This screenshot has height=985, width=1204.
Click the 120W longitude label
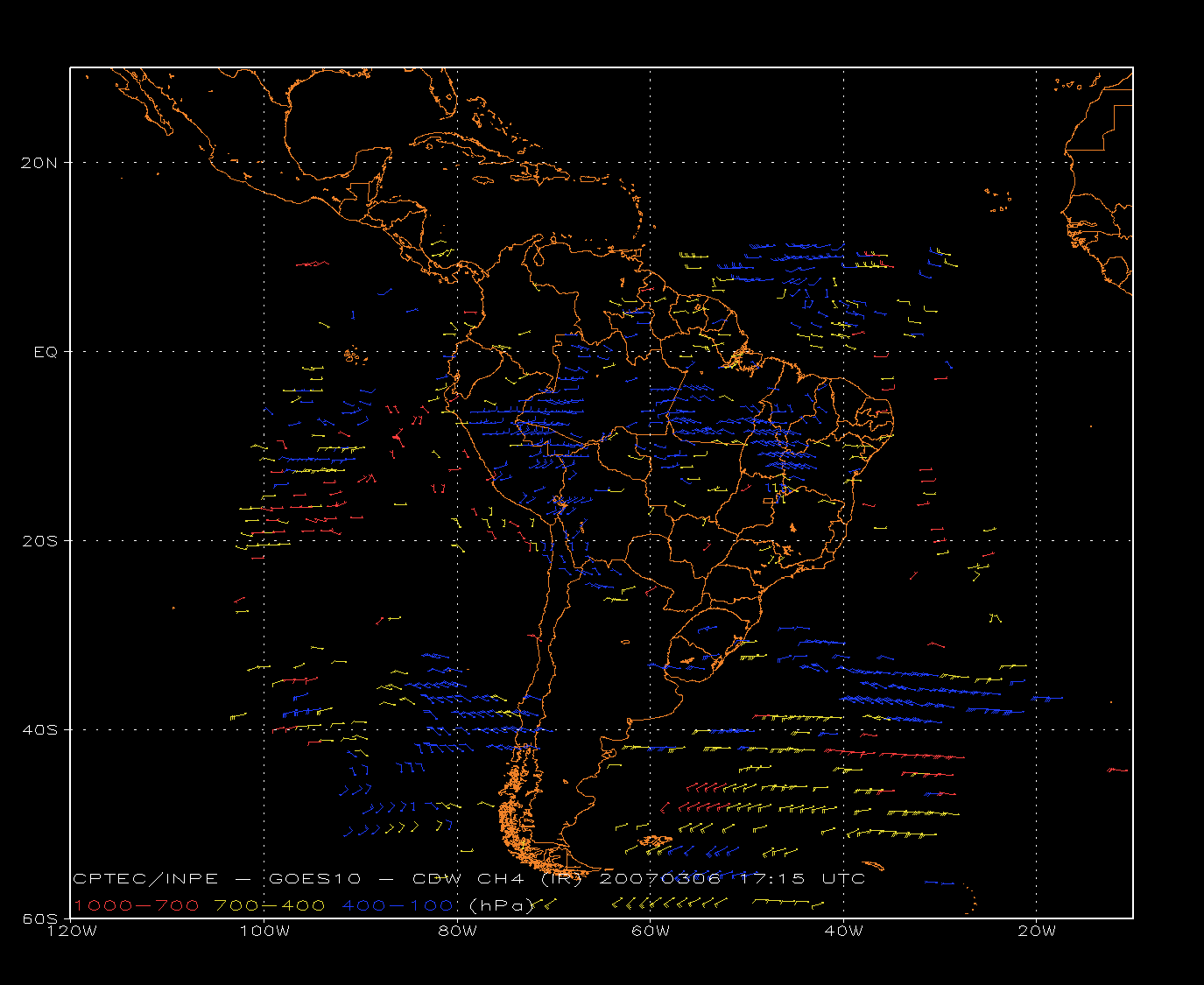pyautogui.click(x=72, y=931)
